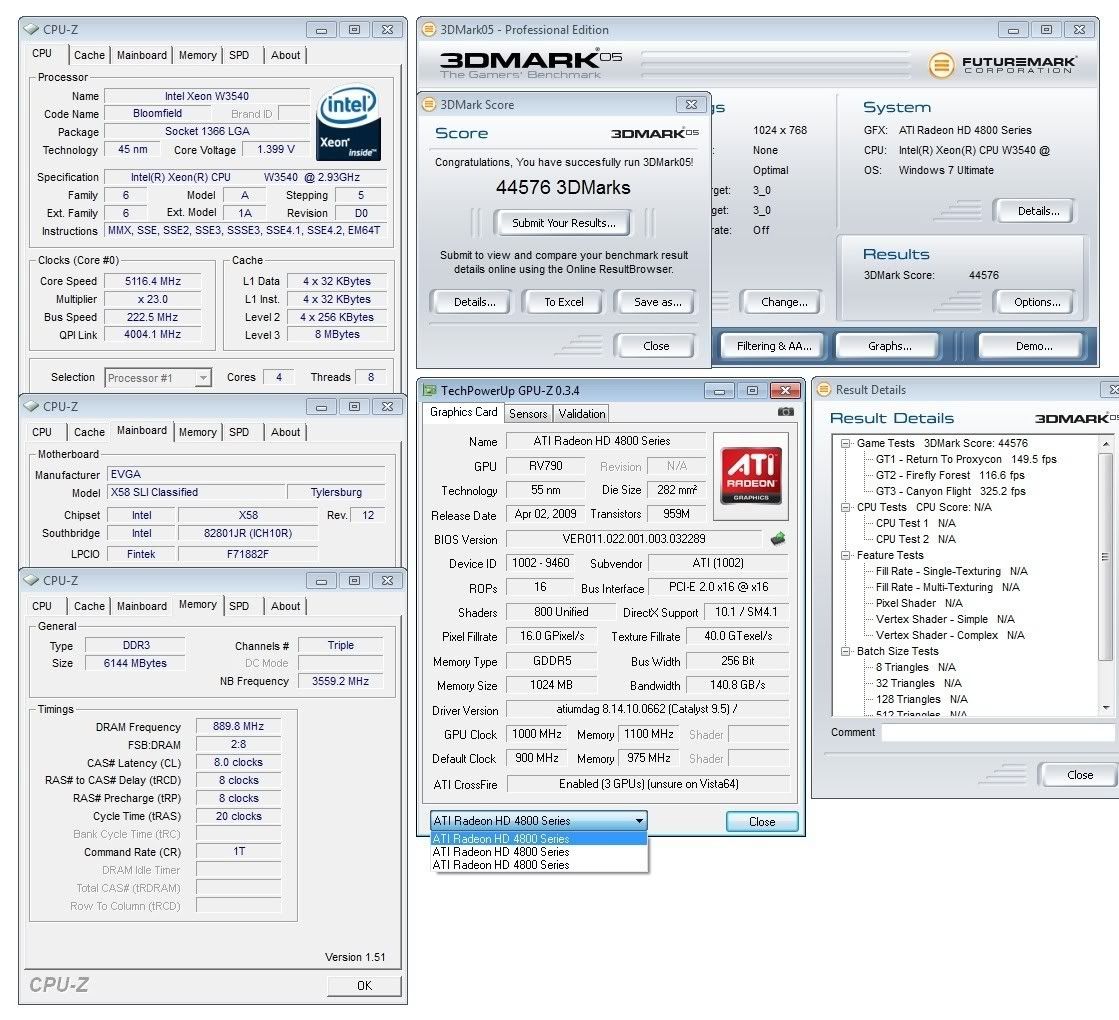
Task: Click the Change settings button in 3DMark05
Action: (784, 302)
